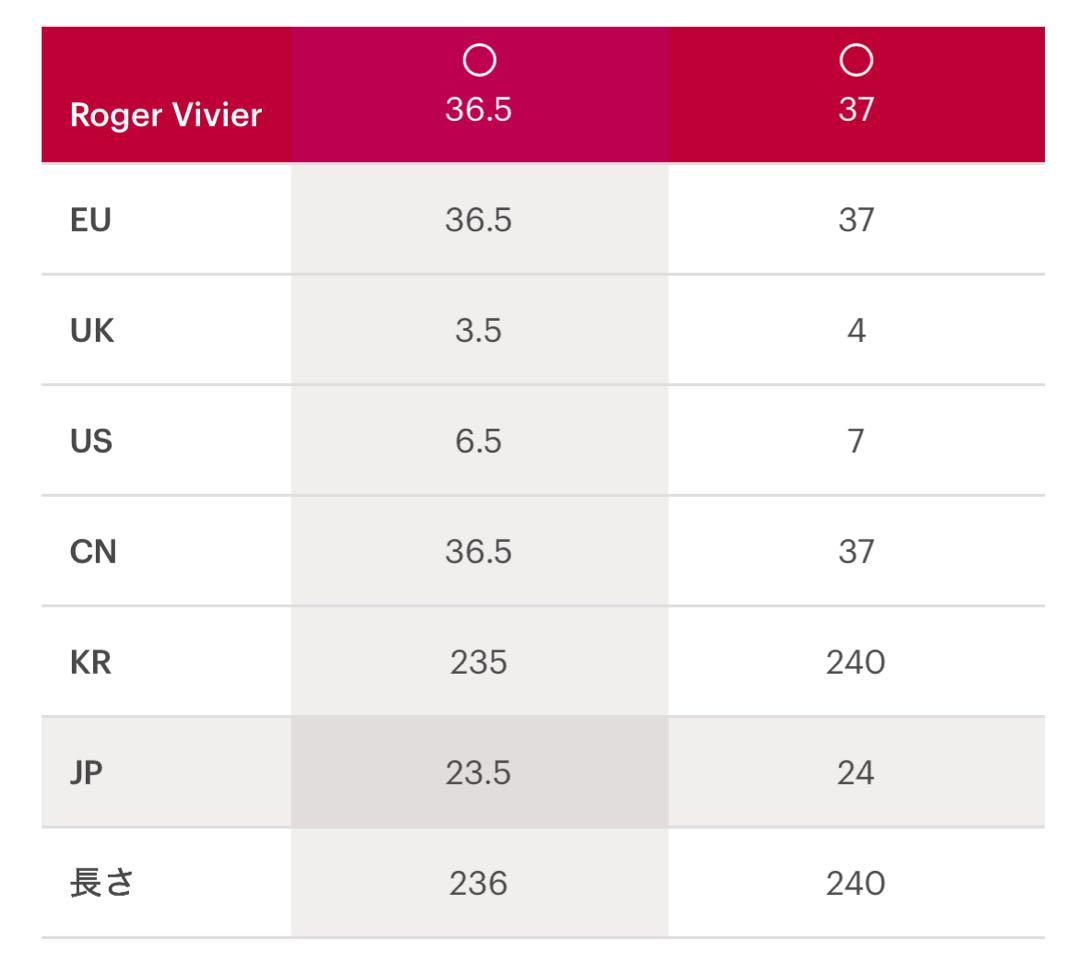Click the KR value 235 cell

(x=479, y=662)
